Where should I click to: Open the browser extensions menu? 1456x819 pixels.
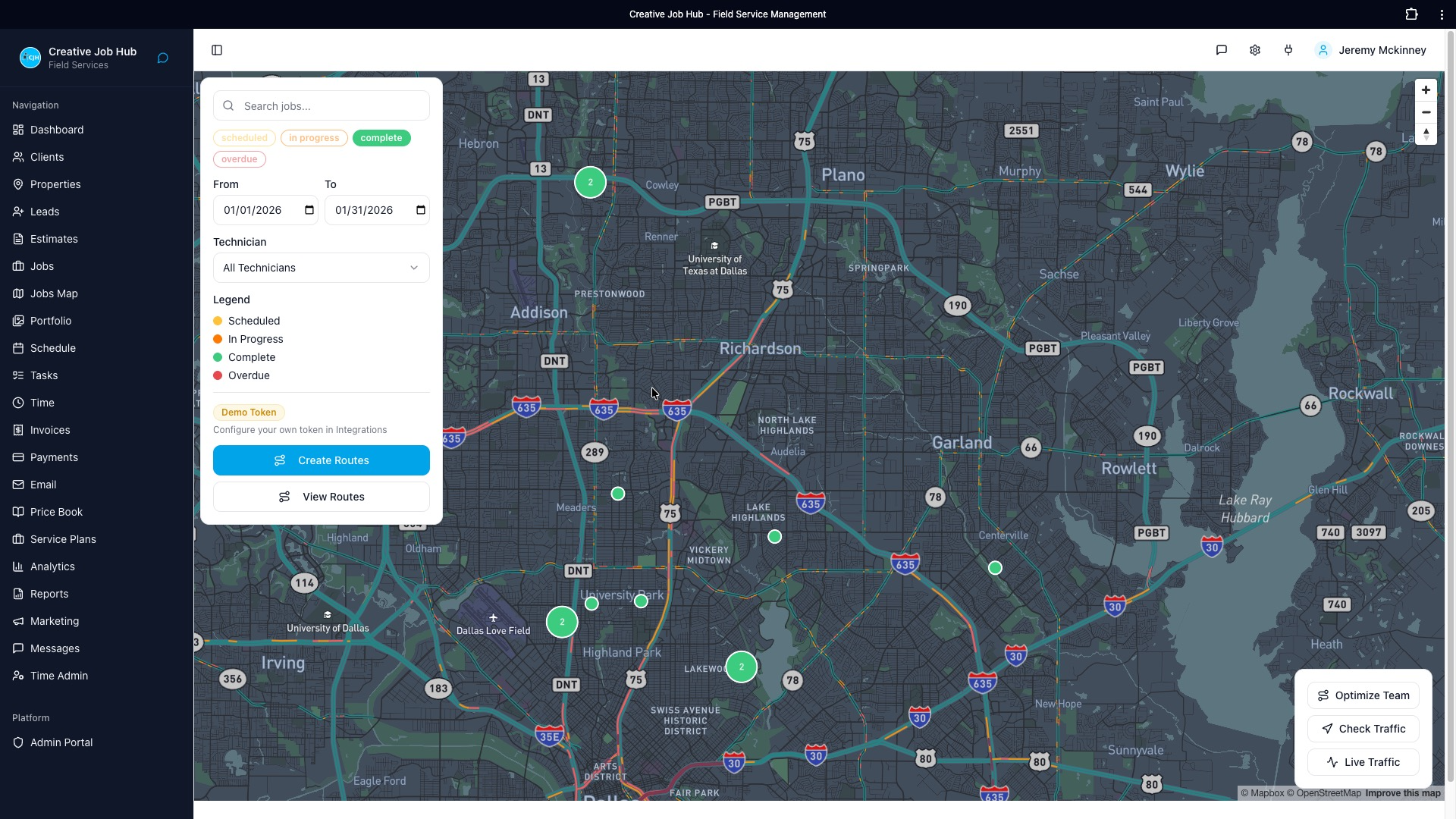[x=1411, y=14]
